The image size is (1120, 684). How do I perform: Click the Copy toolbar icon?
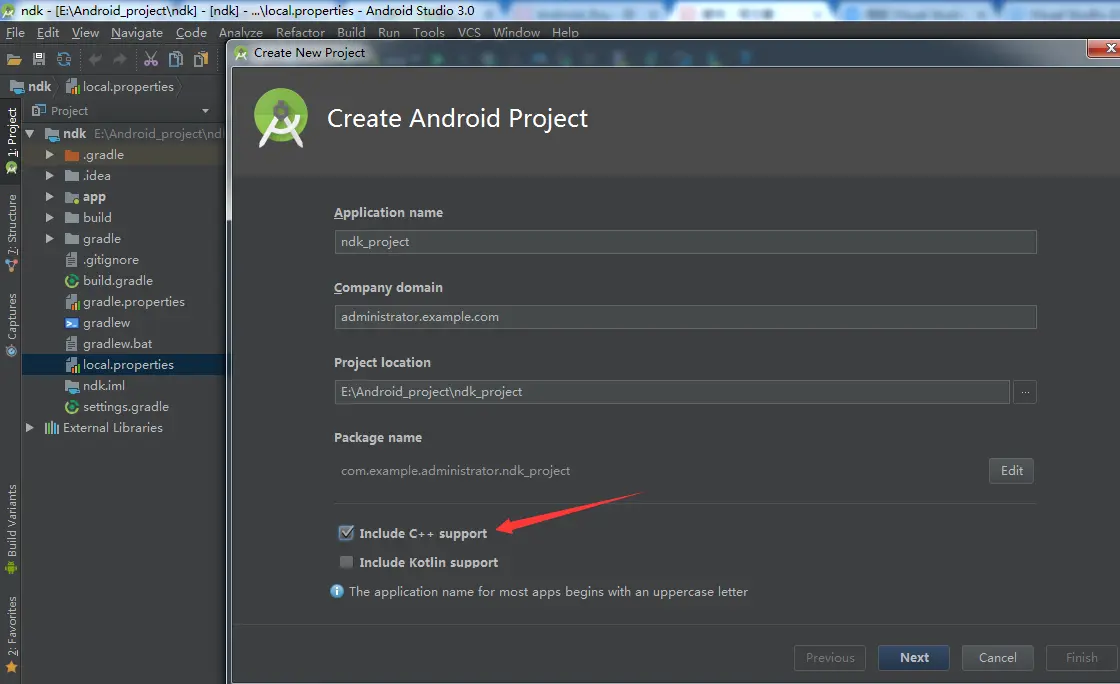pos(176,59)
